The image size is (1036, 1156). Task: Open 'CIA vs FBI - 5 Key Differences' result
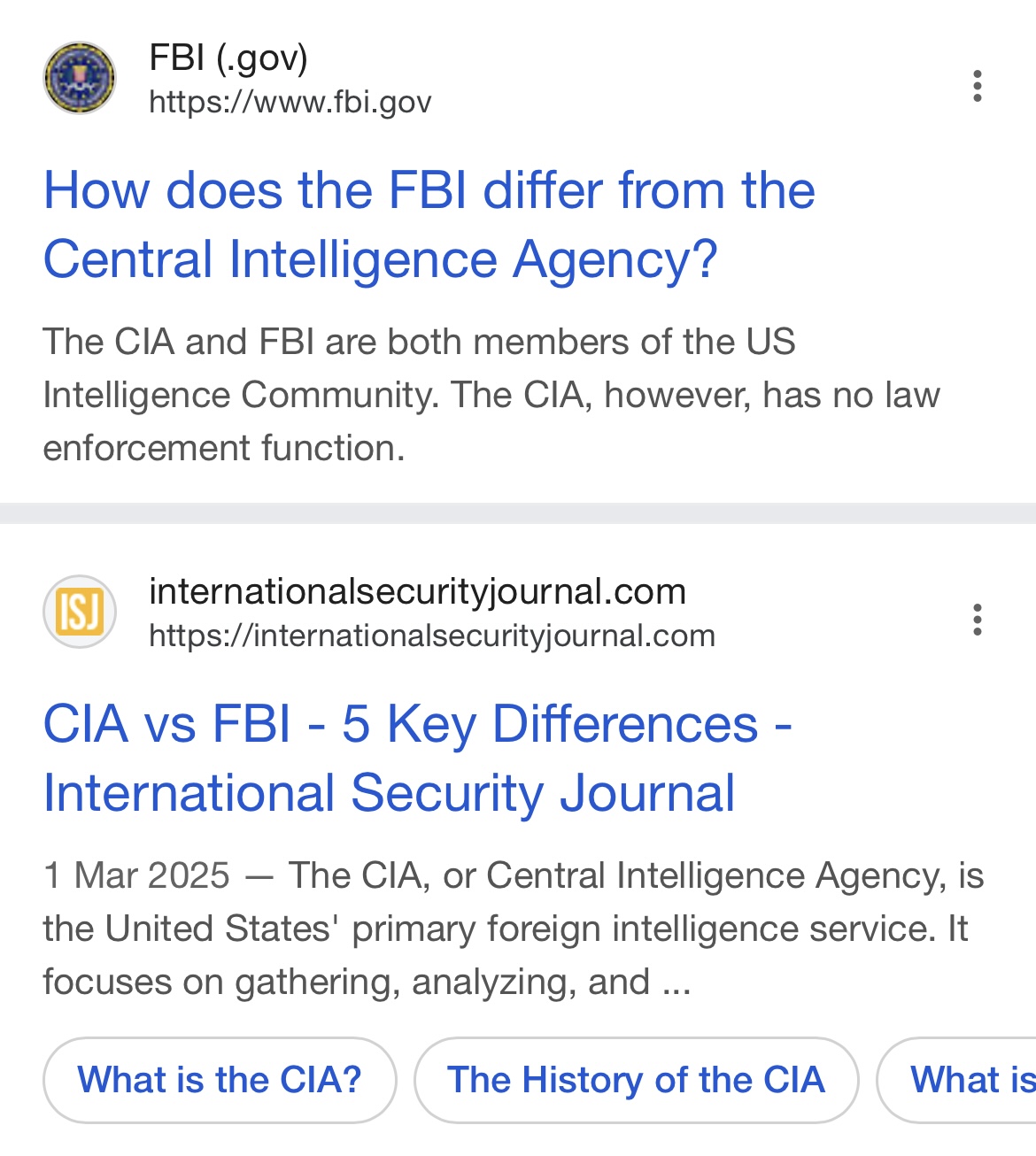pos(417,759)
